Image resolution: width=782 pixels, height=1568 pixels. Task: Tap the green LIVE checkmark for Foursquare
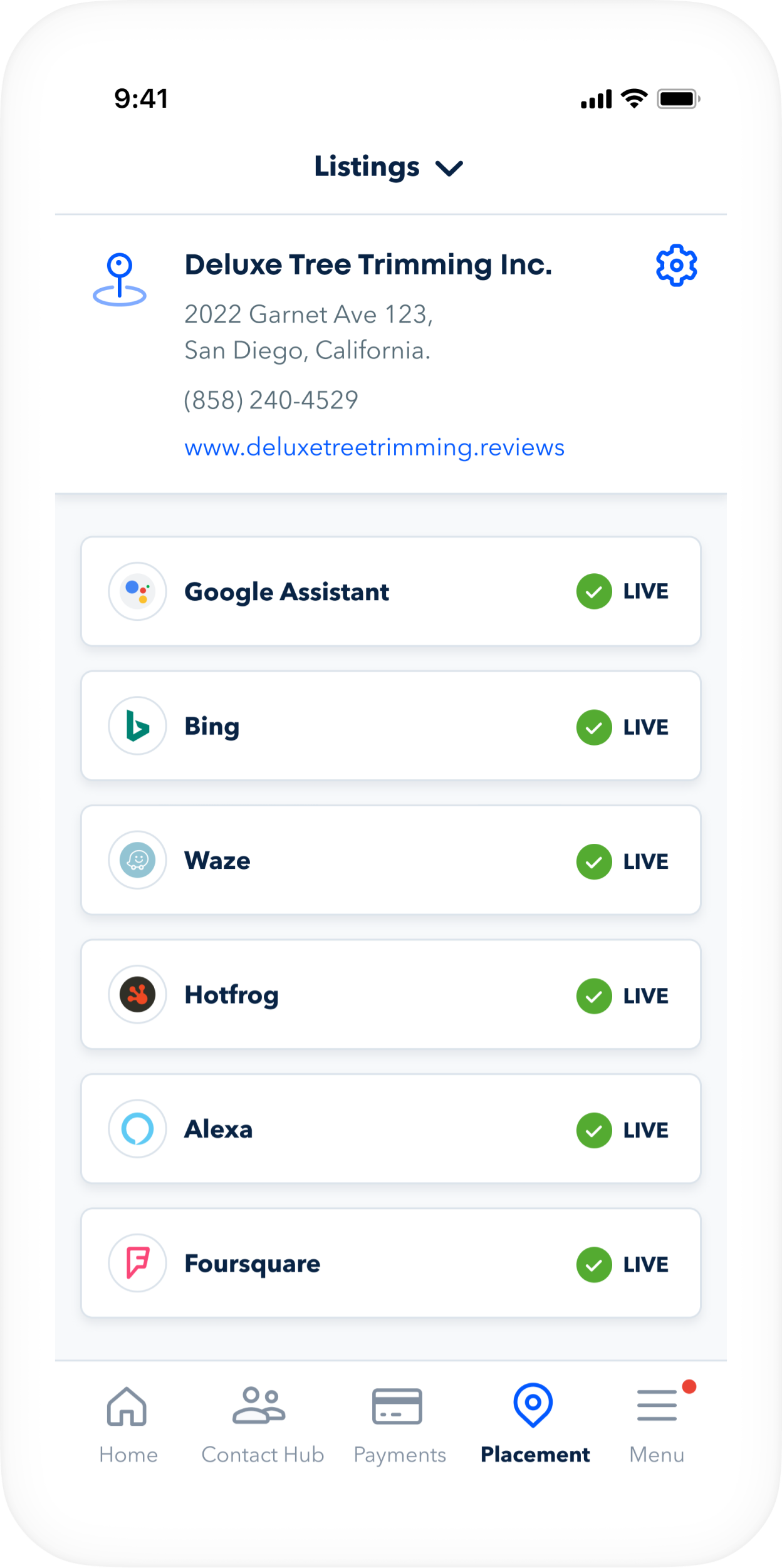(x=594, y=1264)
